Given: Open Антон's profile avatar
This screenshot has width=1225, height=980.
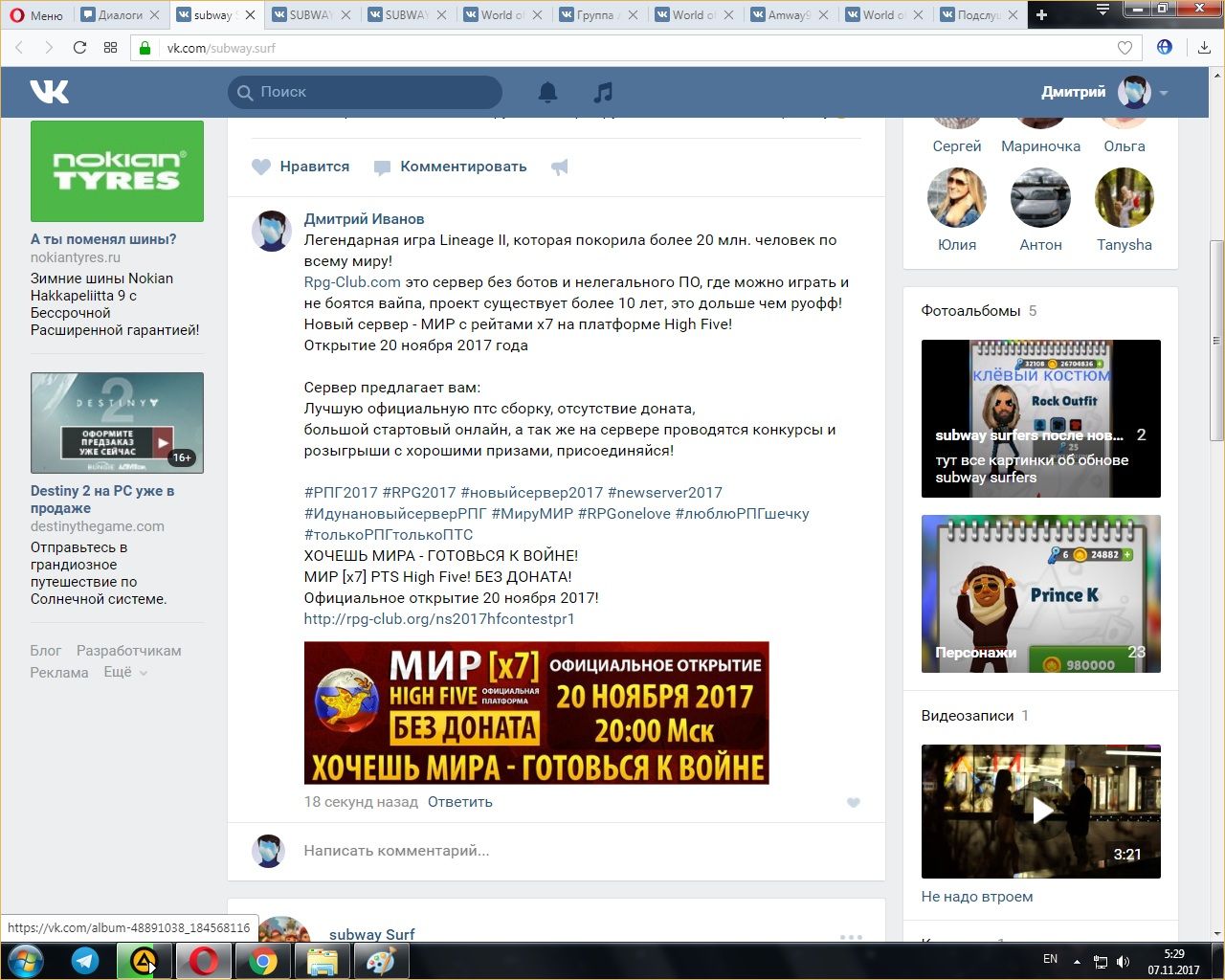Looking at the screenshot, I should click(x=1040, y=198).
